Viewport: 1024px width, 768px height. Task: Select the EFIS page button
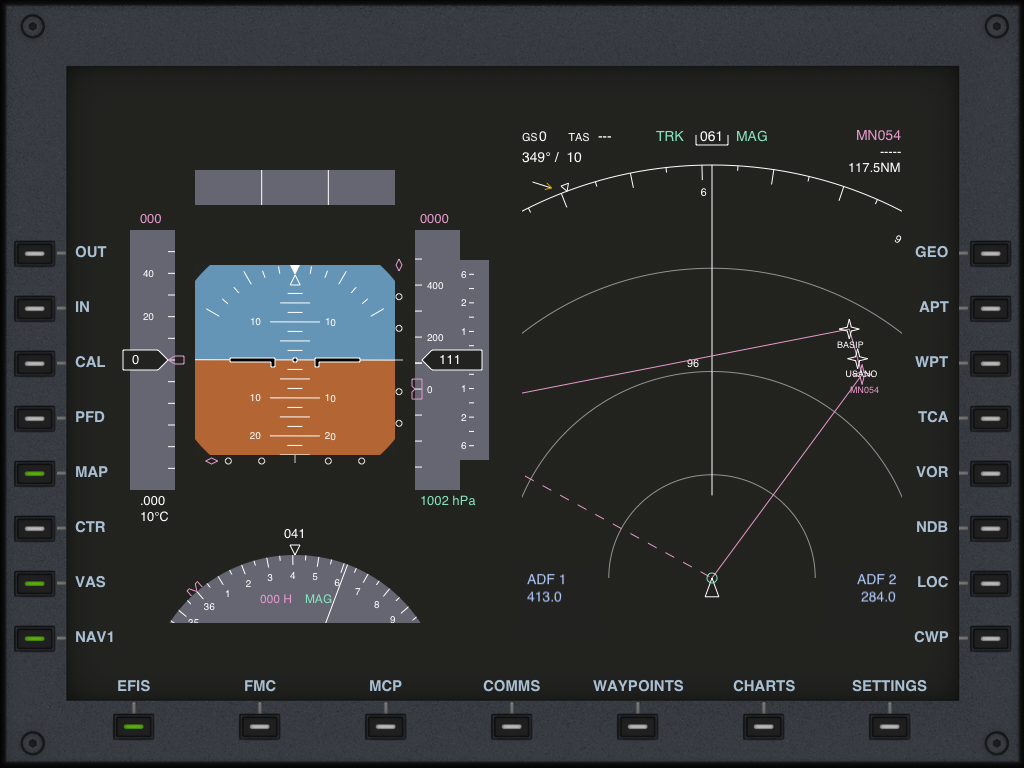[134, 726]
